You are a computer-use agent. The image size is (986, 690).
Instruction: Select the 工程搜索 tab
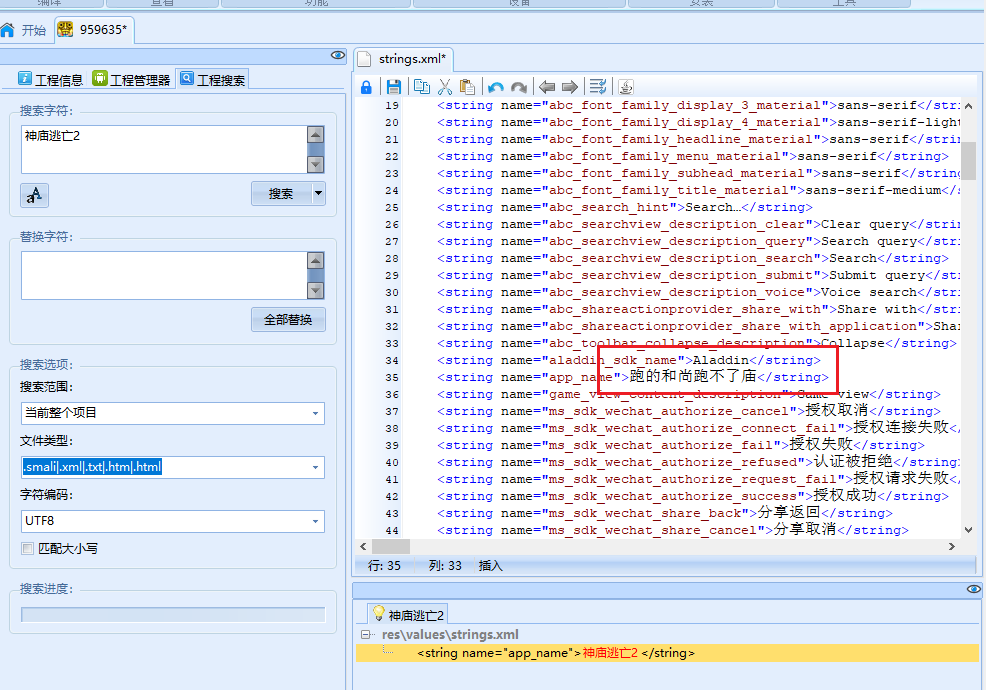coord(213,79)
